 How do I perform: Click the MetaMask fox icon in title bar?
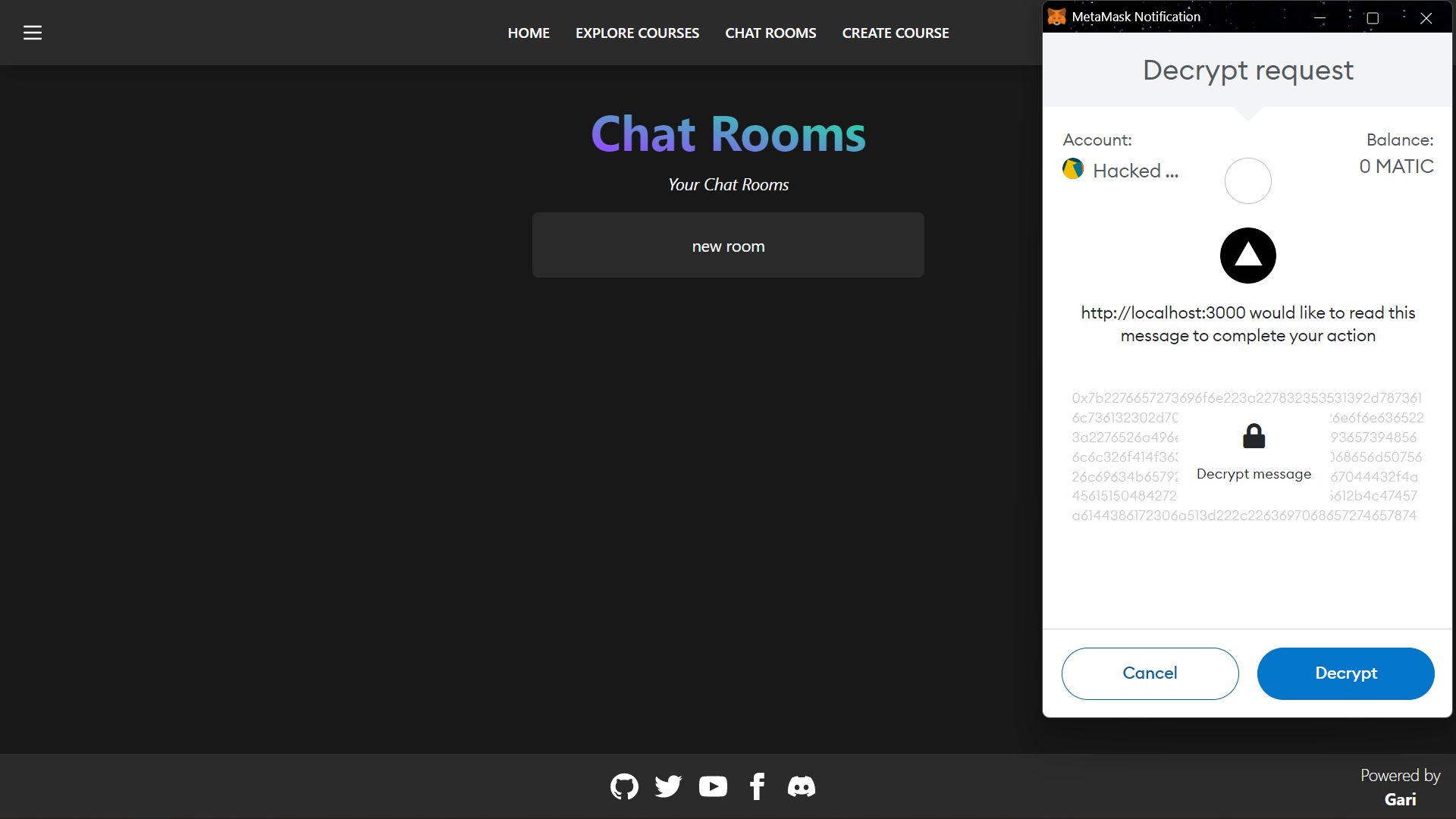pyautogui.click(x=1056, y=17)
